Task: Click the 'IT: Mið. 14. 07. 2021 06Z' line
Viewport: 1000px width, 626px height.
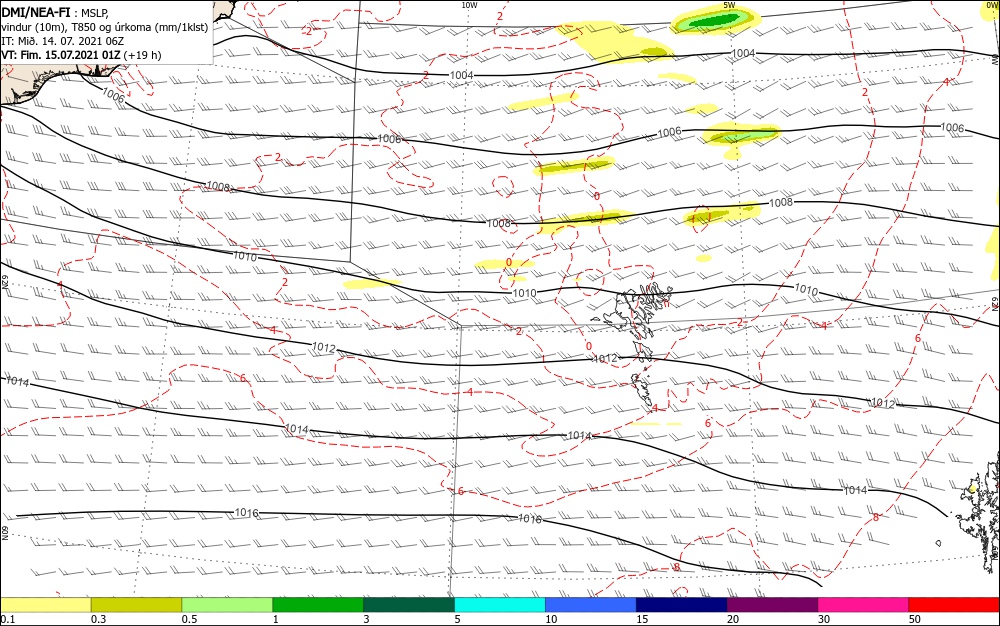Action: click(x=62, y=41)
